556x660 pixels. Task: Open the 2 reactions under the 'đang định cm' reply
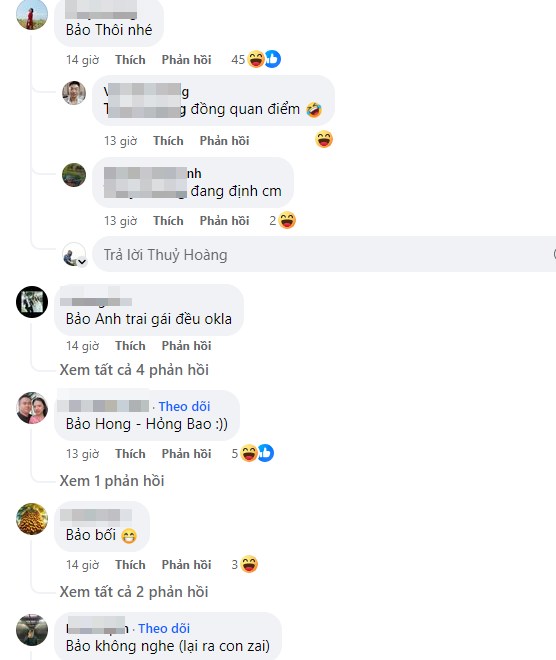pos(282,221)
